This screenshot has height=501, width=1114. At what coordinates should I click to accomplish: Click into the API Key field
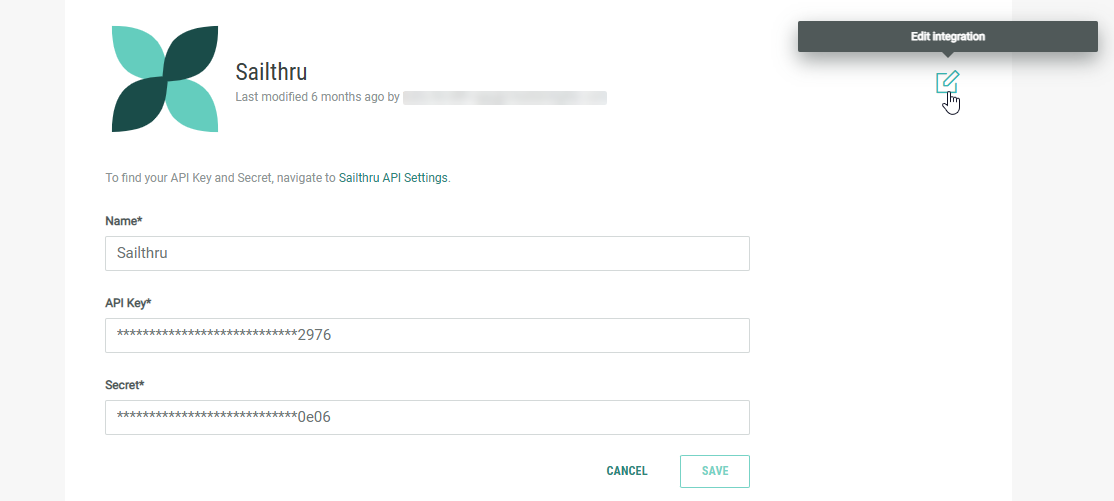[427, 335]
